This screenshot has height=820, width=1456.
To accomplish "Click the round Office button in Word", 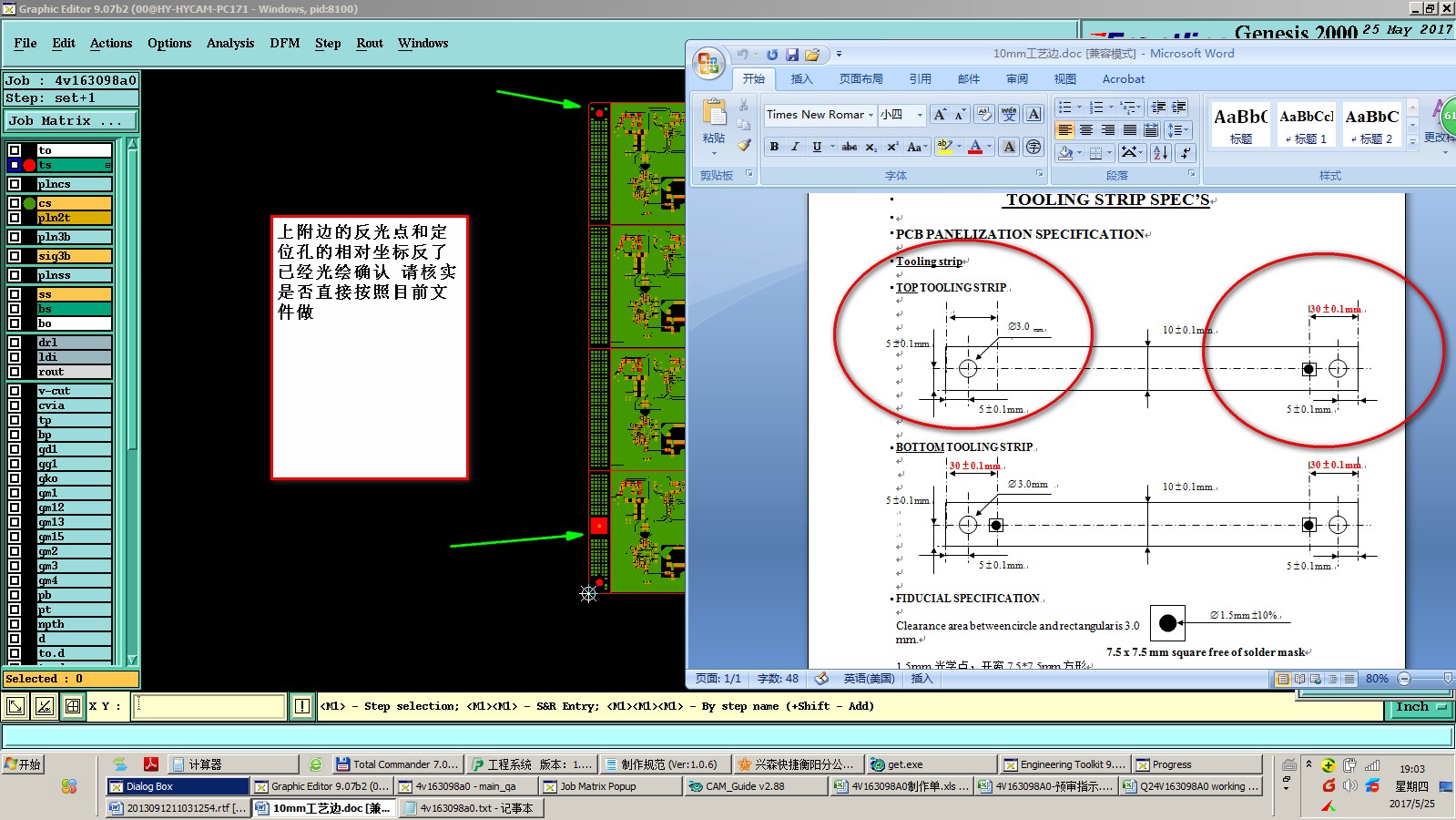I will click(708, 62).
